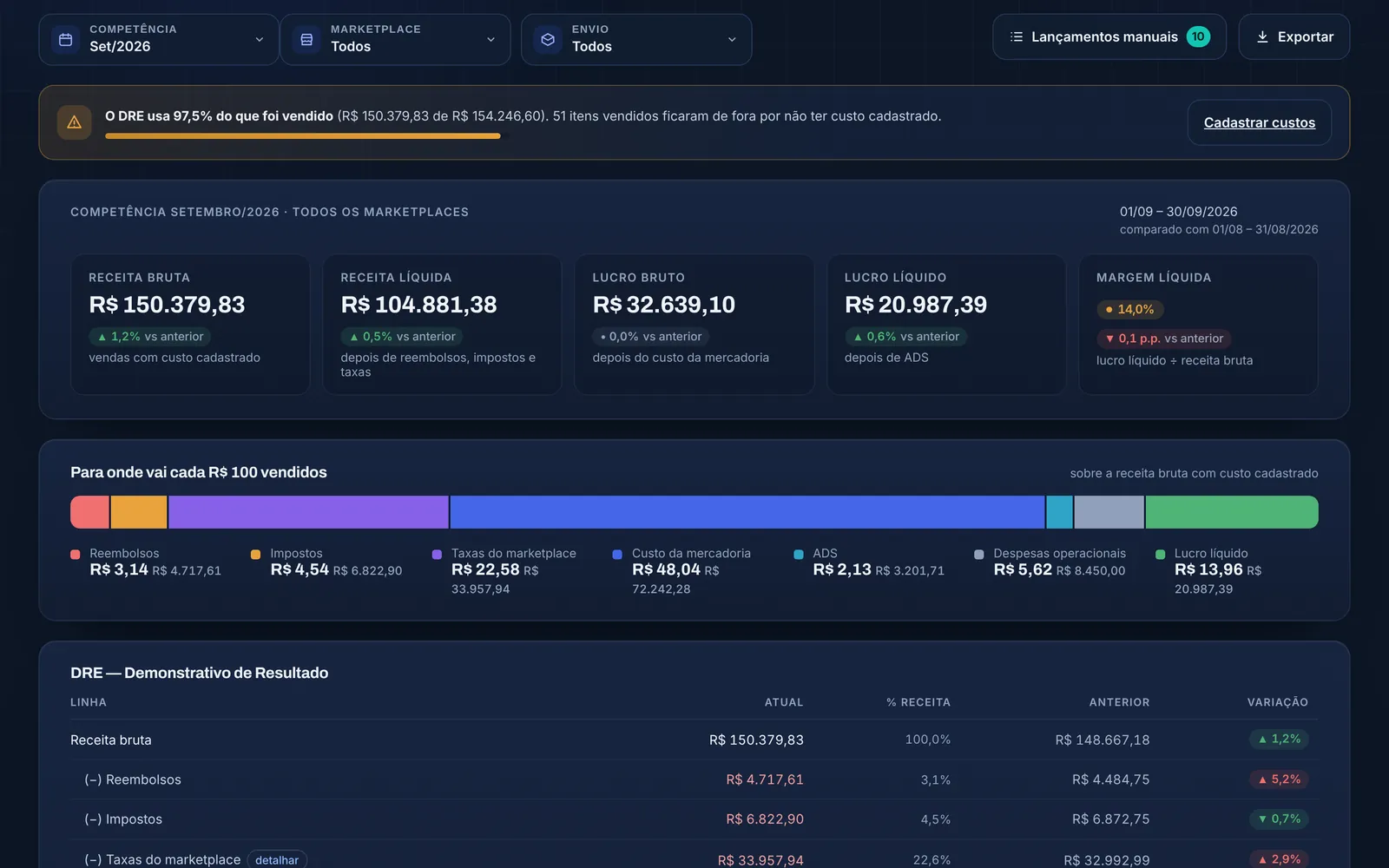Click the badge showing 10 manual entries
The image size is (1389, 868).
coord(1198,36)
